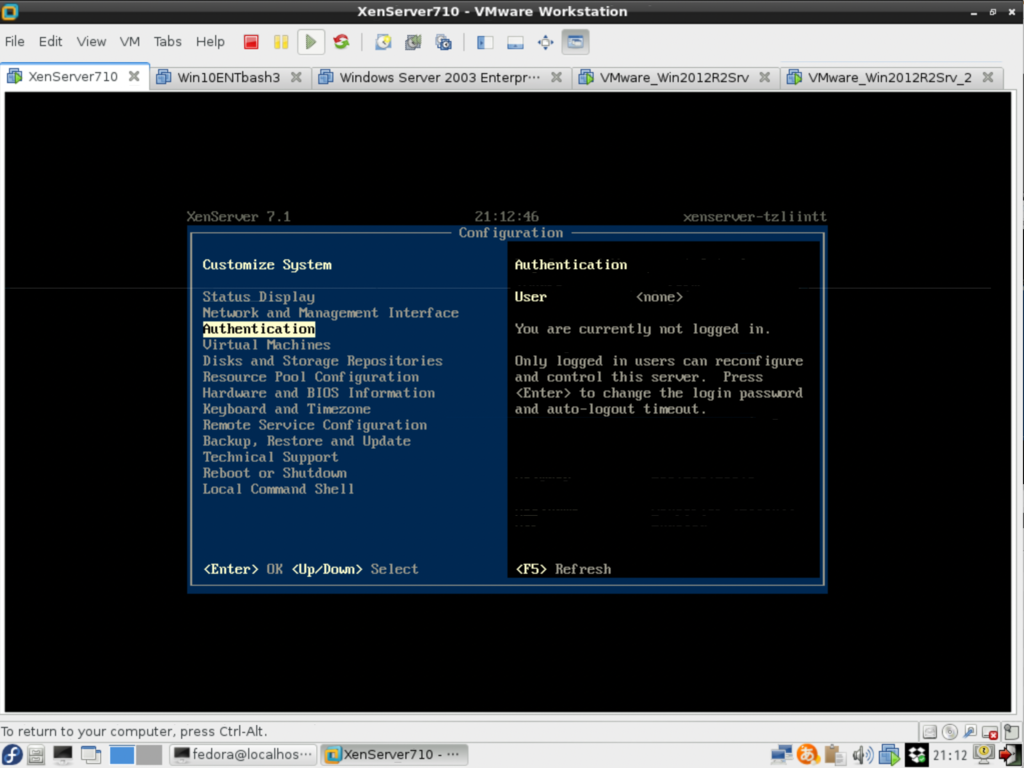This screenshot has width=1024, height=768.
Task: Toggle the Unity/console view icon
Action: pos(575,42)
